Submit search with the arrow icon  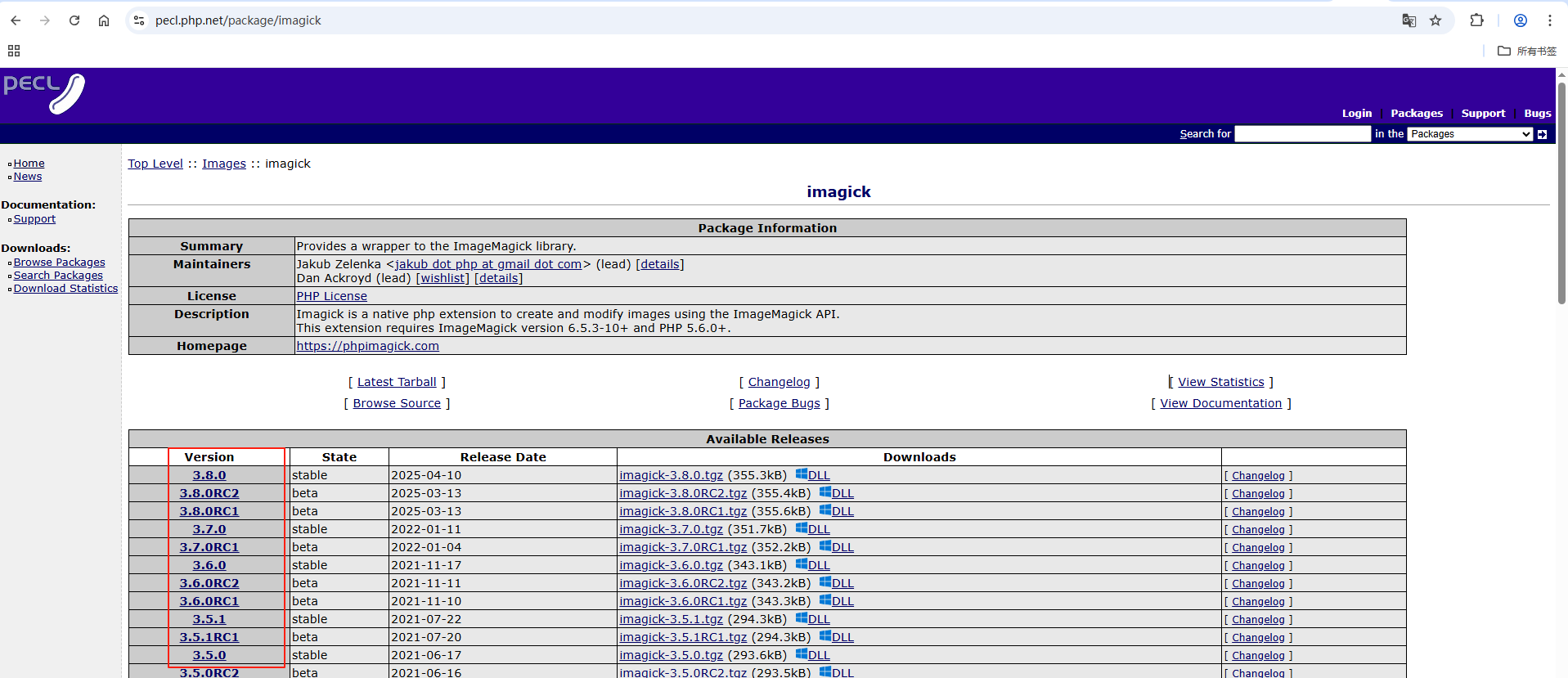coord(1542,134)
